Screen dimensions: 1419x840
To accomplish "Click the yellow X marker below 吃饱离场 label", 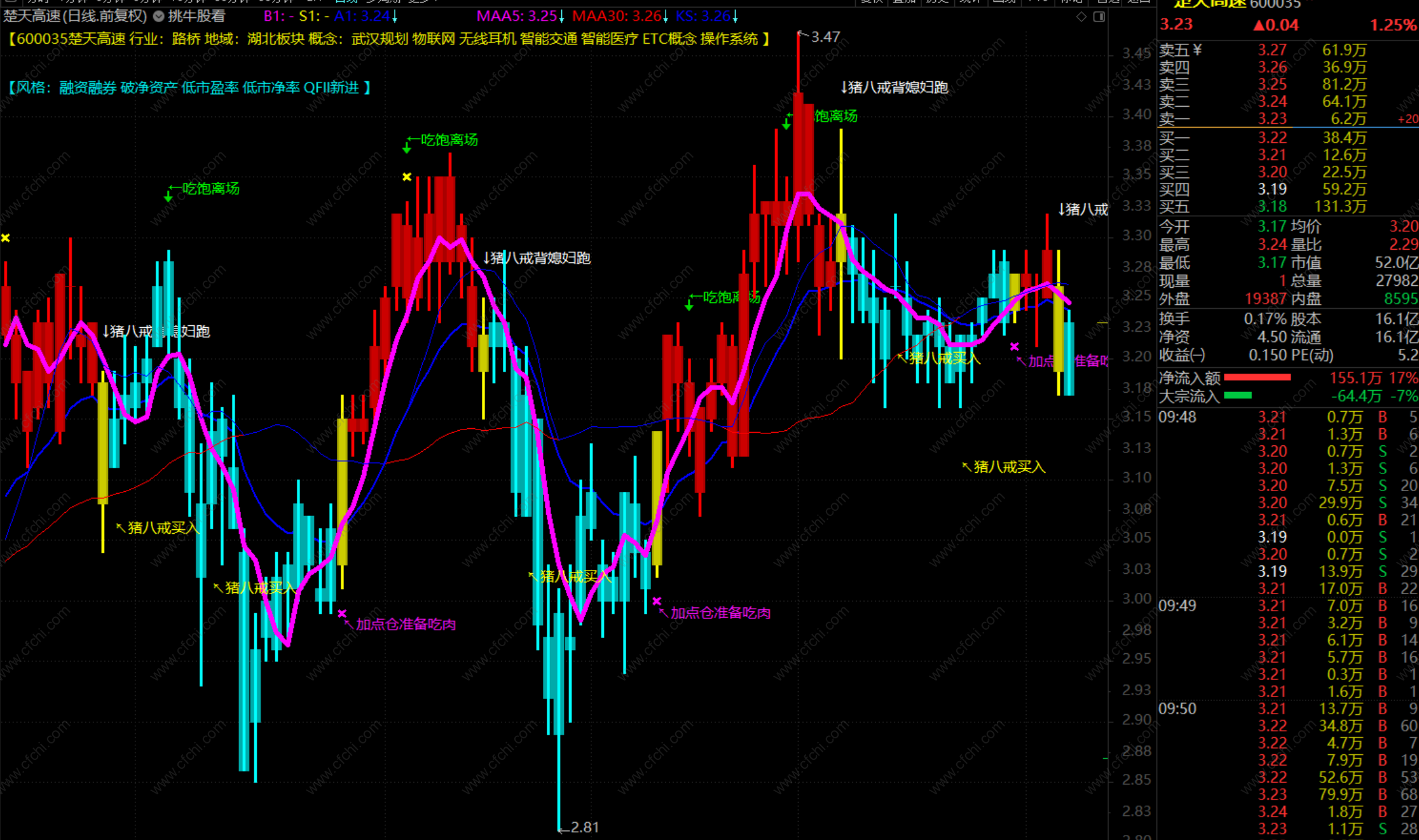I will tap(407, 177).
